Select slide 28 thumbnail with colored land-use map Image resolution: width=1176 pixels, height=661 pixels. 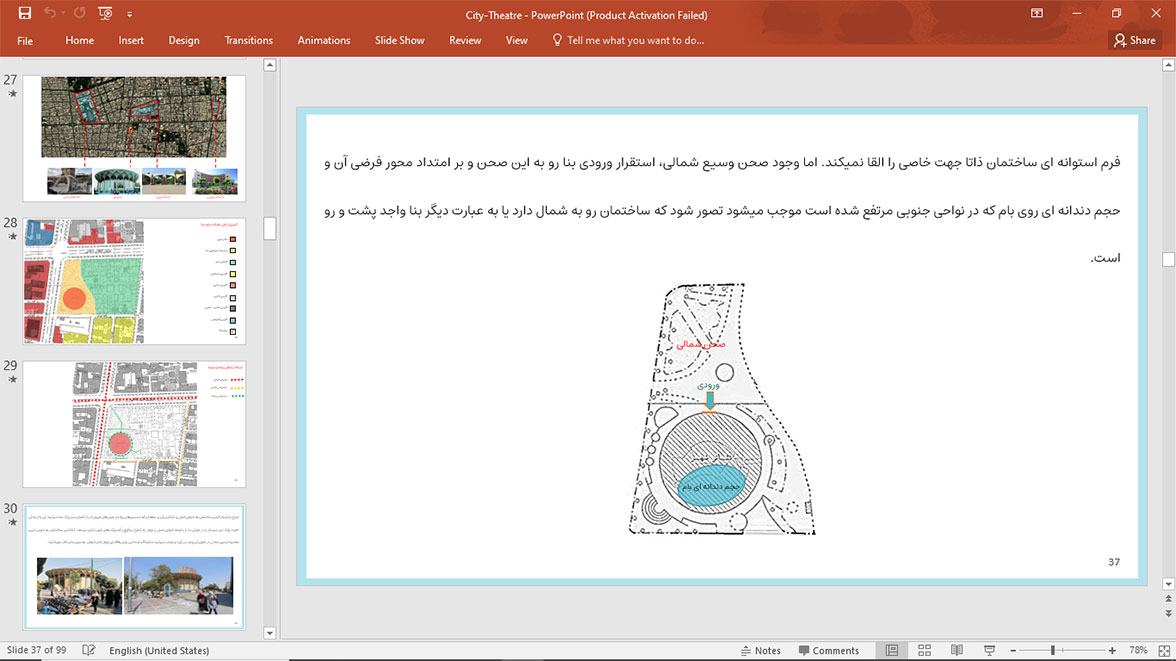[x=134, y=281]
